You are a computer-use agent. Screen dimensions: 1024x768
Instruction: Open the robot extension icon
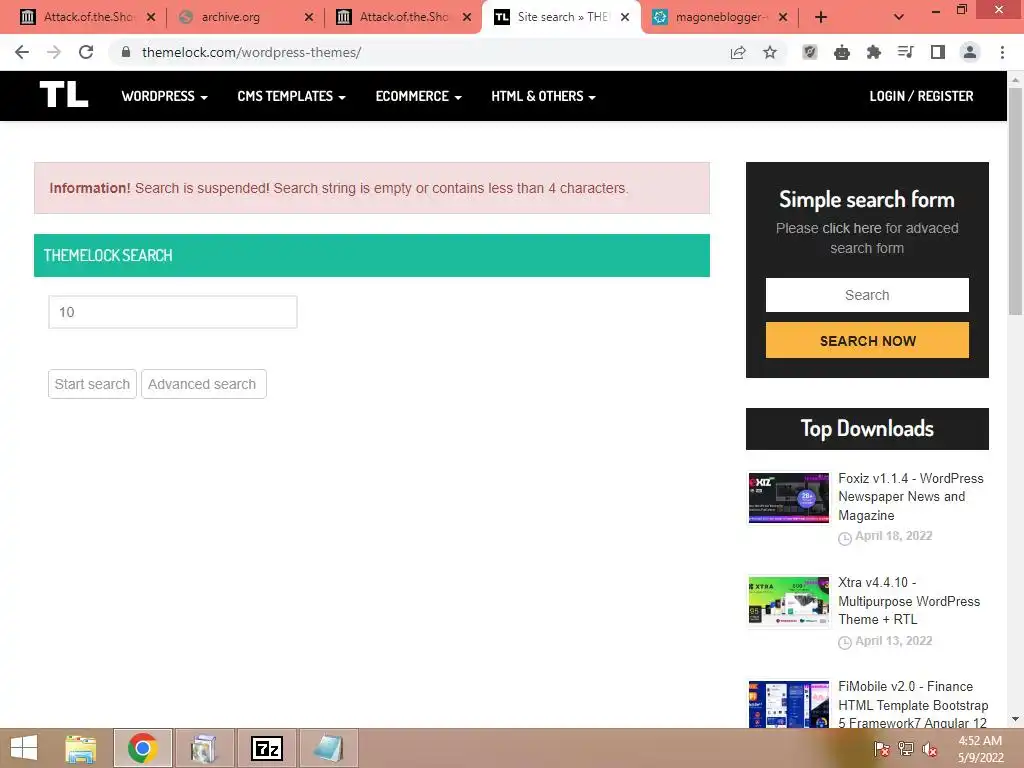click(842, 52)
